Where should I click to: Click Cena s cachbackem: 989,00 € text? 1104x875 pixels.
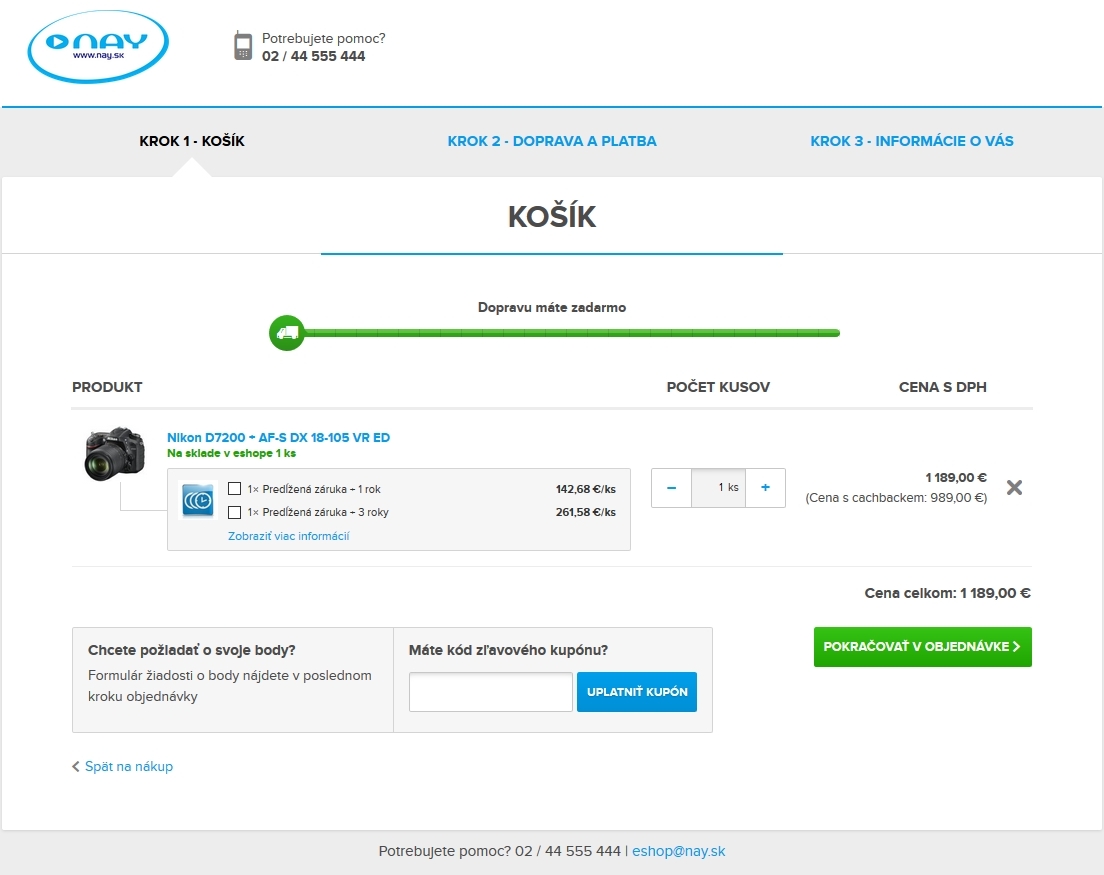click(896, 498)
